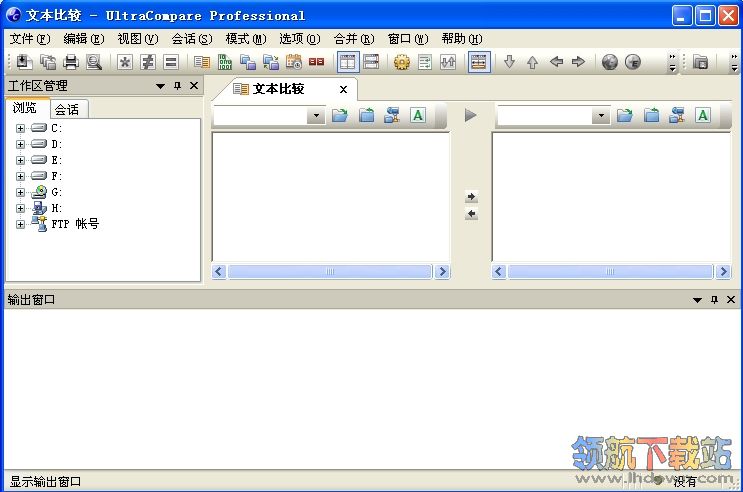The image size is (743, 492).
Task: Merge to right with the arrow button
Action: click(x=471, y=196)
